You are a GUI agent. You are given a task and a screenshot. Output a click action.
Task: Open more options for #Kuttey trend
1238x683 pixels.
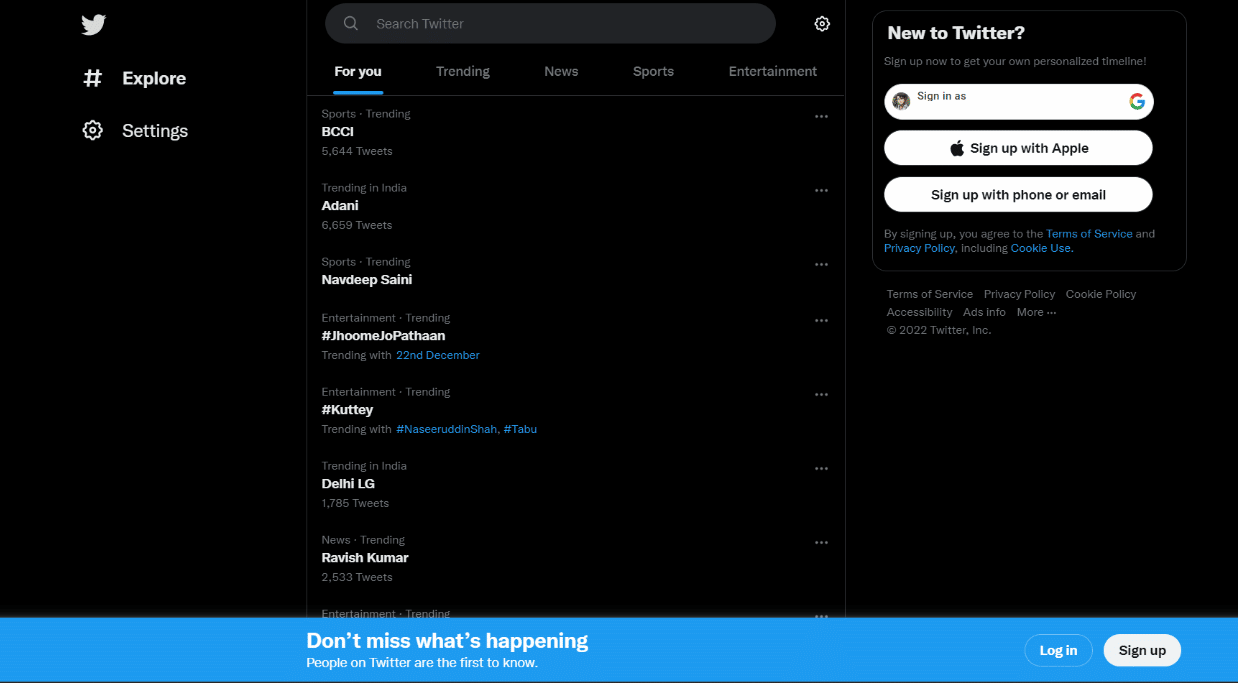(x=822, y=394)
